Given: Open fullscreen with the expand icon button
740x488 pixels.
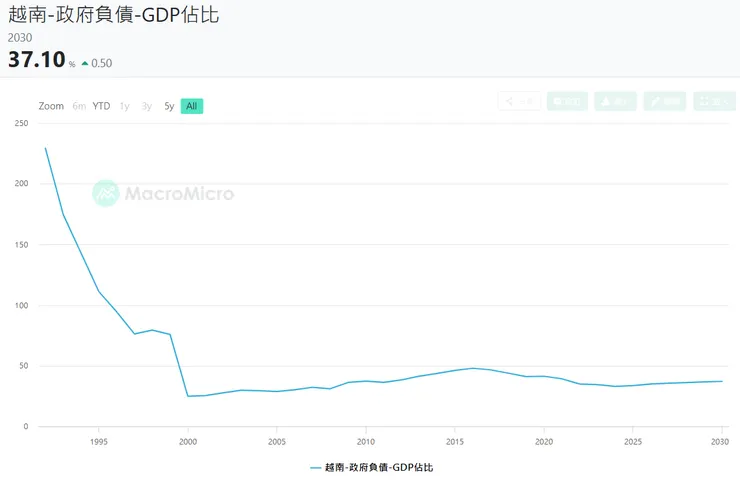Looking at the screenshot, I should [714, 101].
